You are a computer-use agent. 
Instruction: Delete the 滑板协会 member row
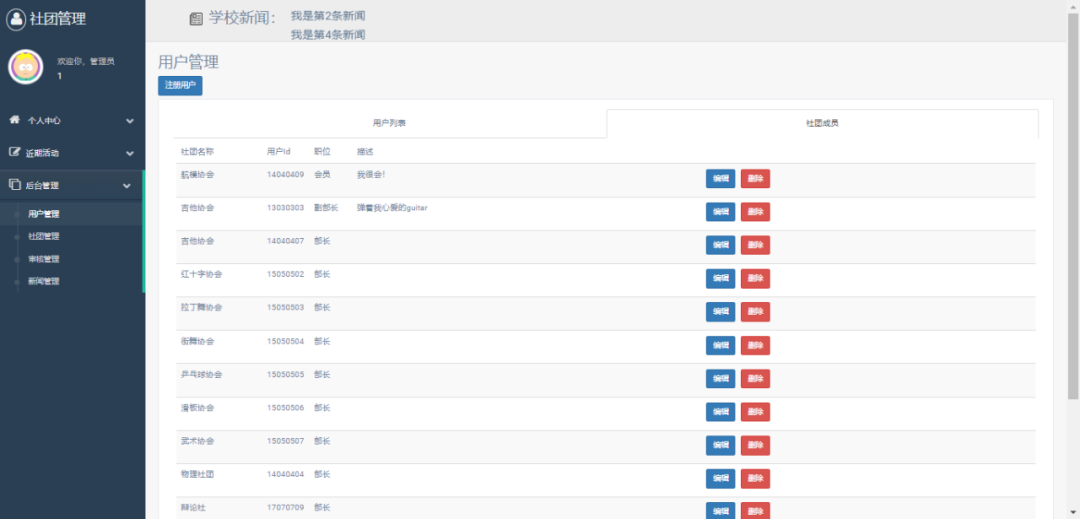tap(756, 412)
